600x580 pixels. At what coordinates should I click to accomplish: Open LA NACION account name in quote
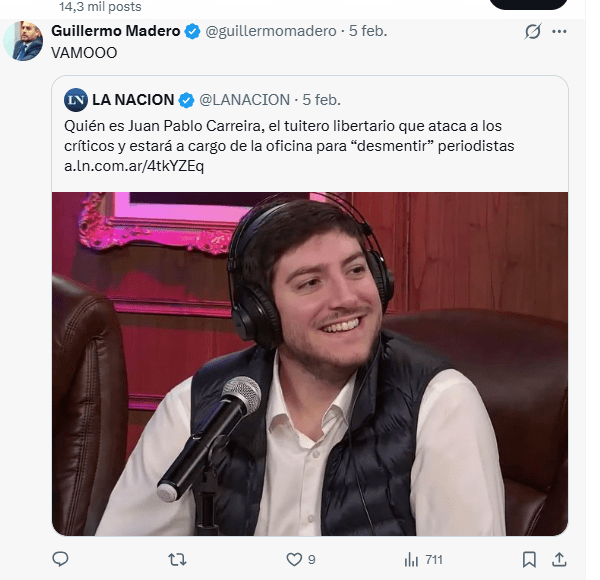coord(133,100)
